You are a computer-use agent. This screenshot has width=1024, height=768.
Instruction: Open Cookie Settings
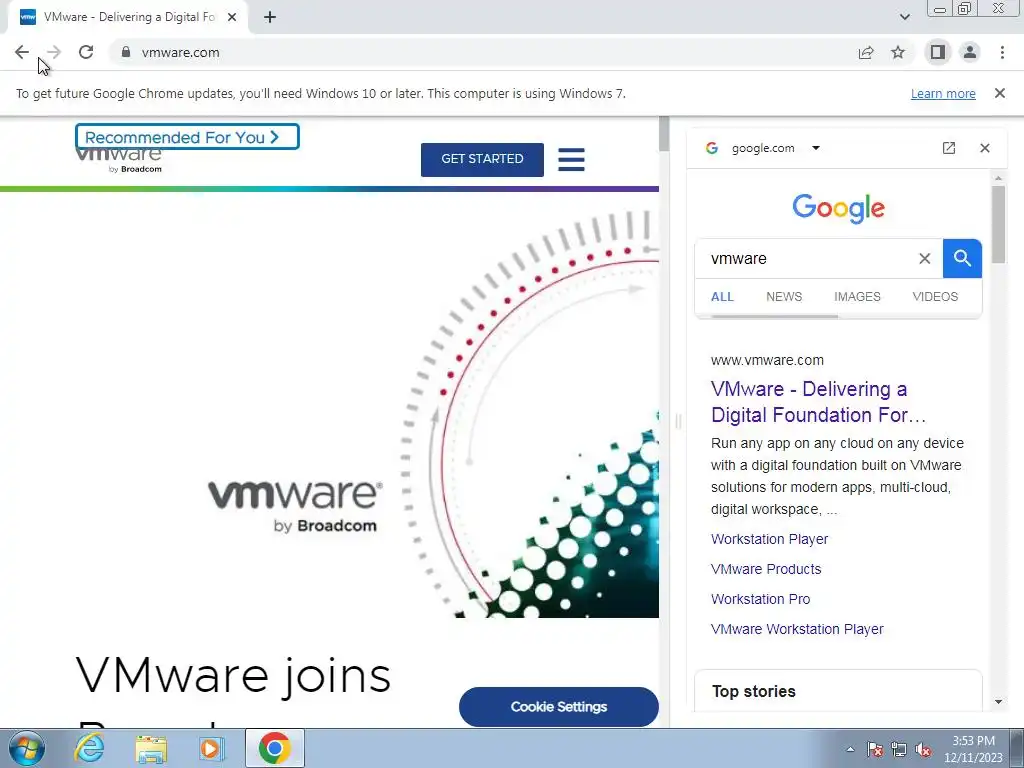pyautogui.click(x=559, y=707)
